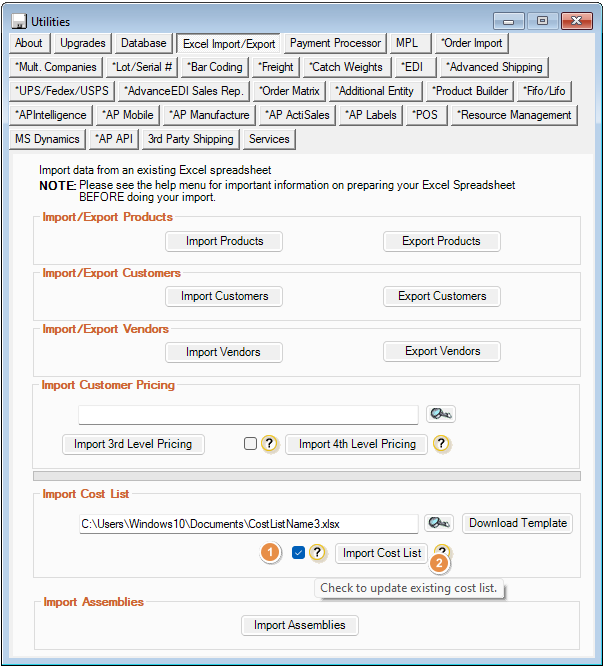Click the Import Assemblies button
This screenshot has width=604, height=667.
(299, 625)
